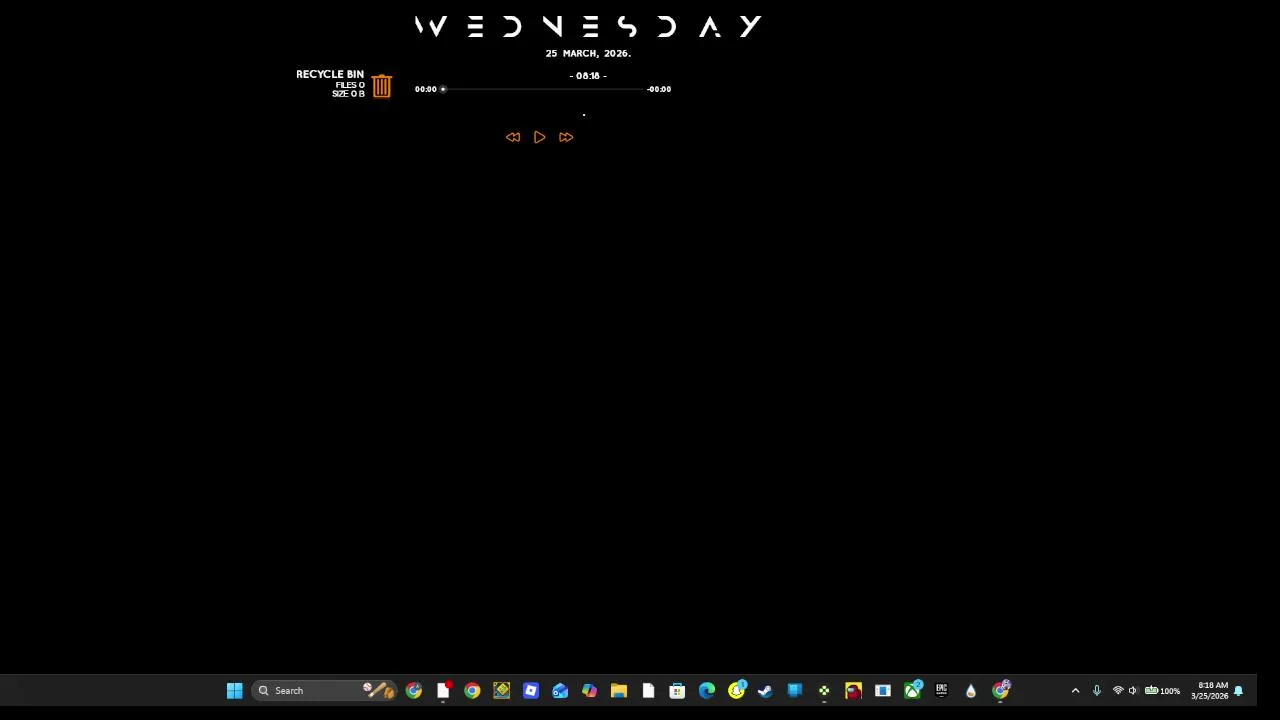1280x720 pixels.
Task: Open the water drop app icon
Action: (971, 690)
